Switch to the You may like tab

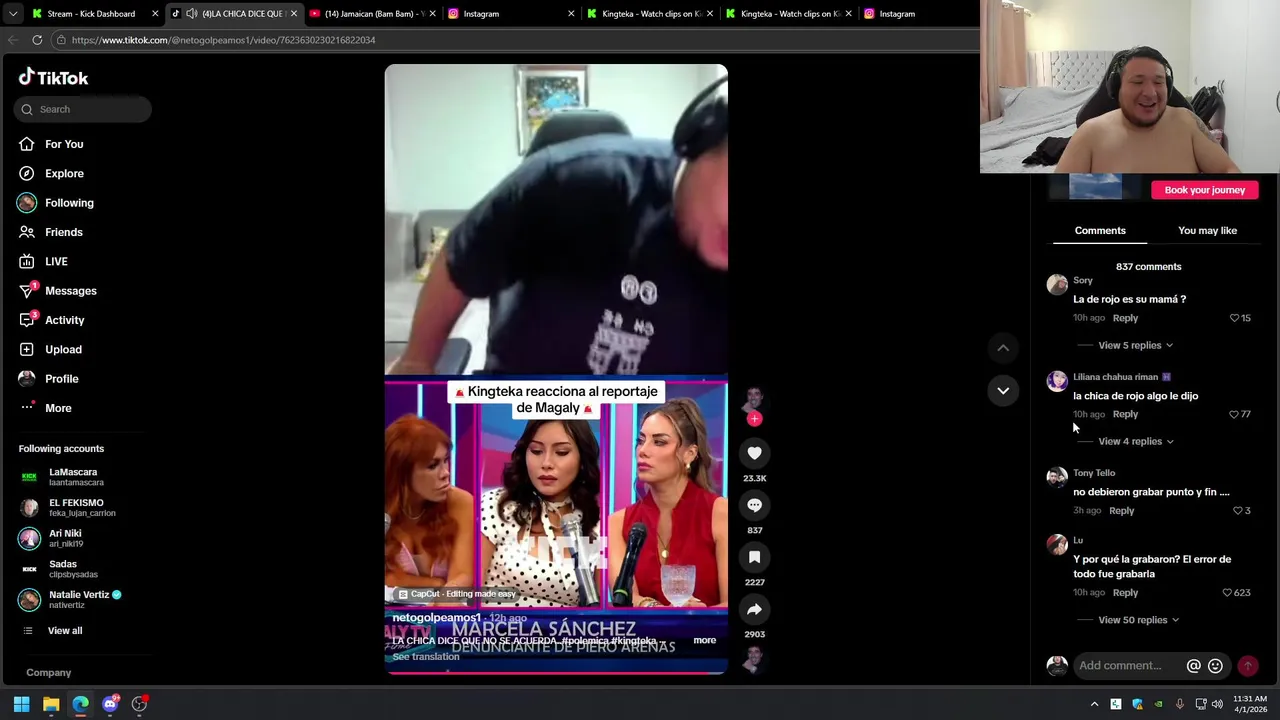[x=1207, y=231]
